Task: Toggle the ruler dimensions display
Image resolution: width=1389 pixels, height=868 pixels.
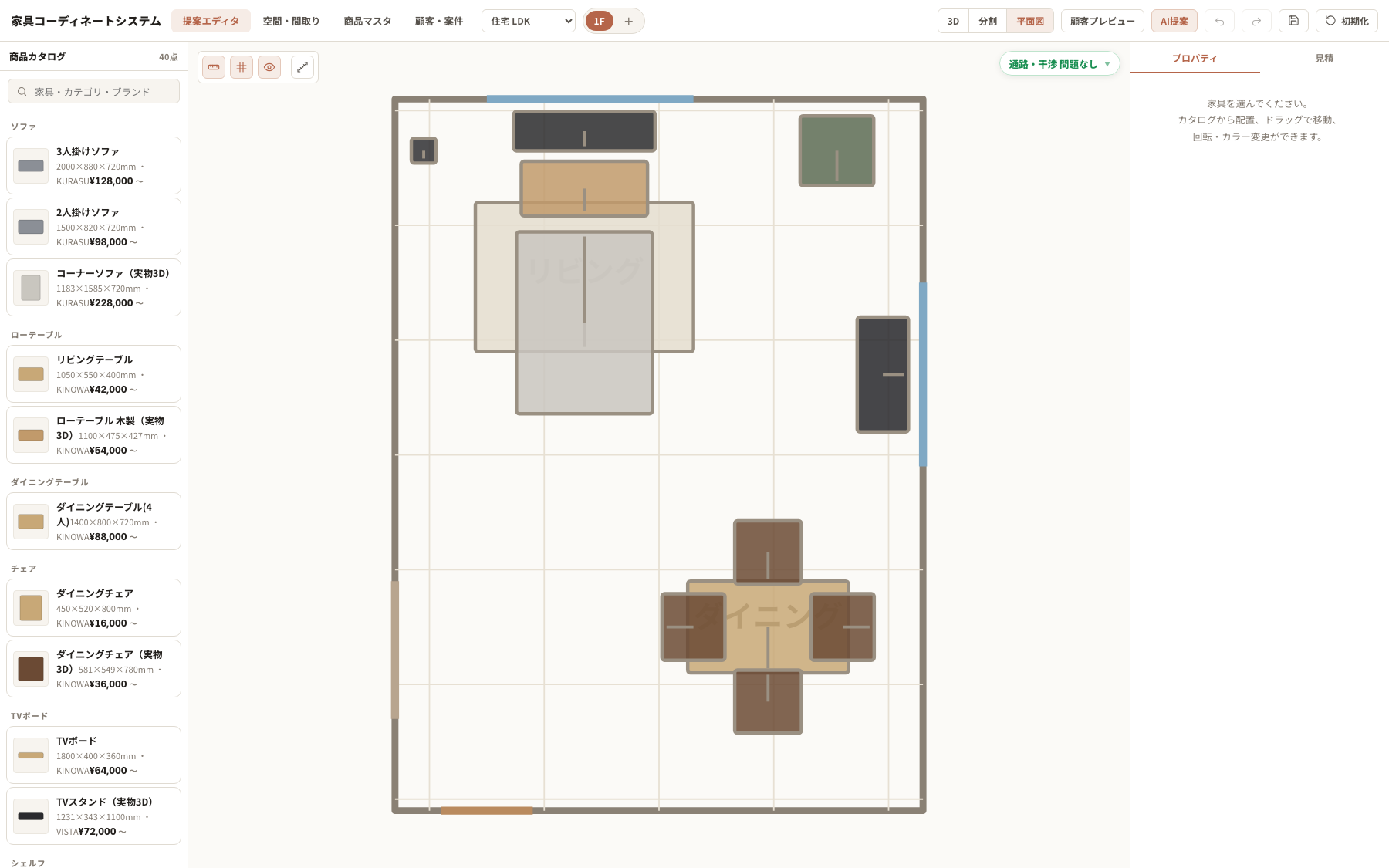Action: (x=214, y=67)
